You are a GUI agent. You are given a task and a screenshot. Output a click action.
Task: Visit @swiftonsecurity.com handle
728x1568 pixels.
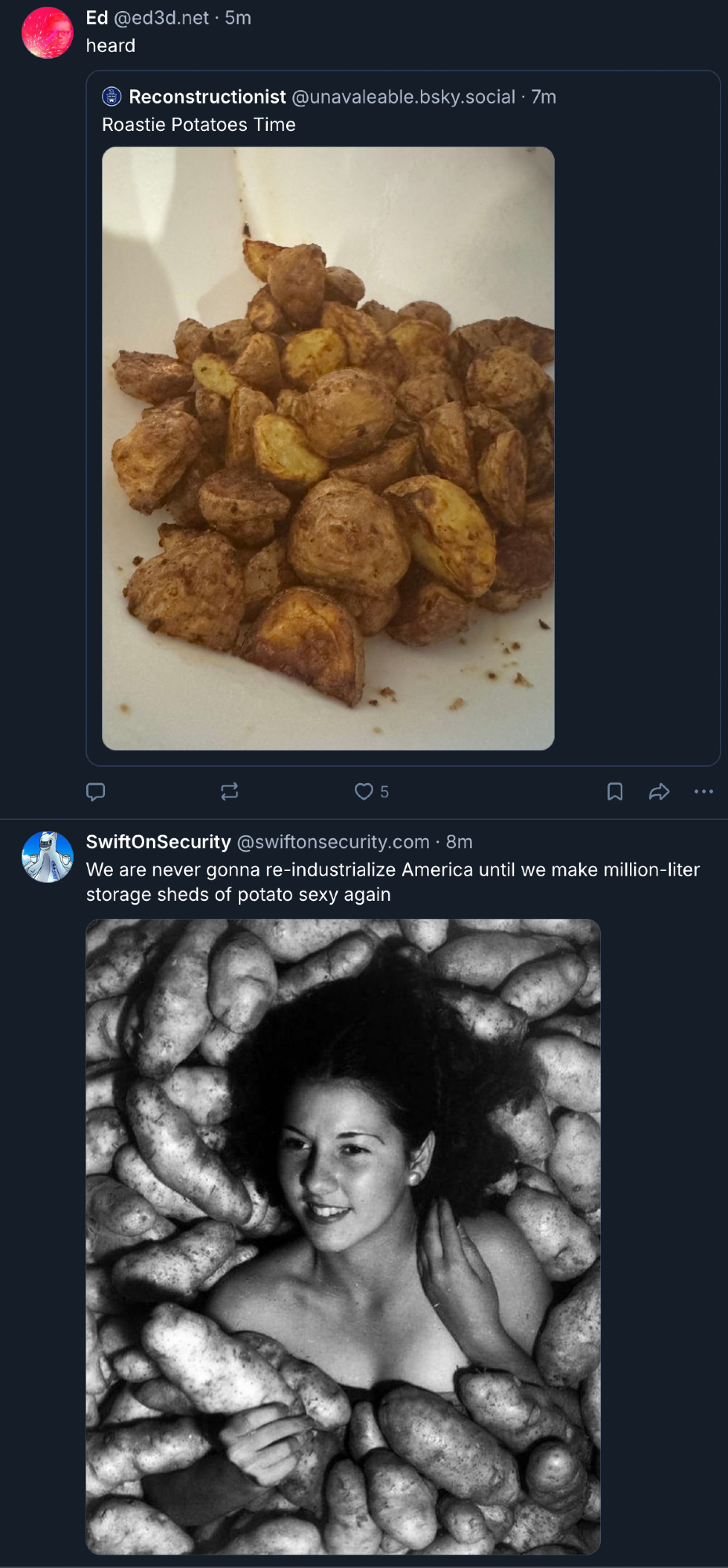point(333,842)
